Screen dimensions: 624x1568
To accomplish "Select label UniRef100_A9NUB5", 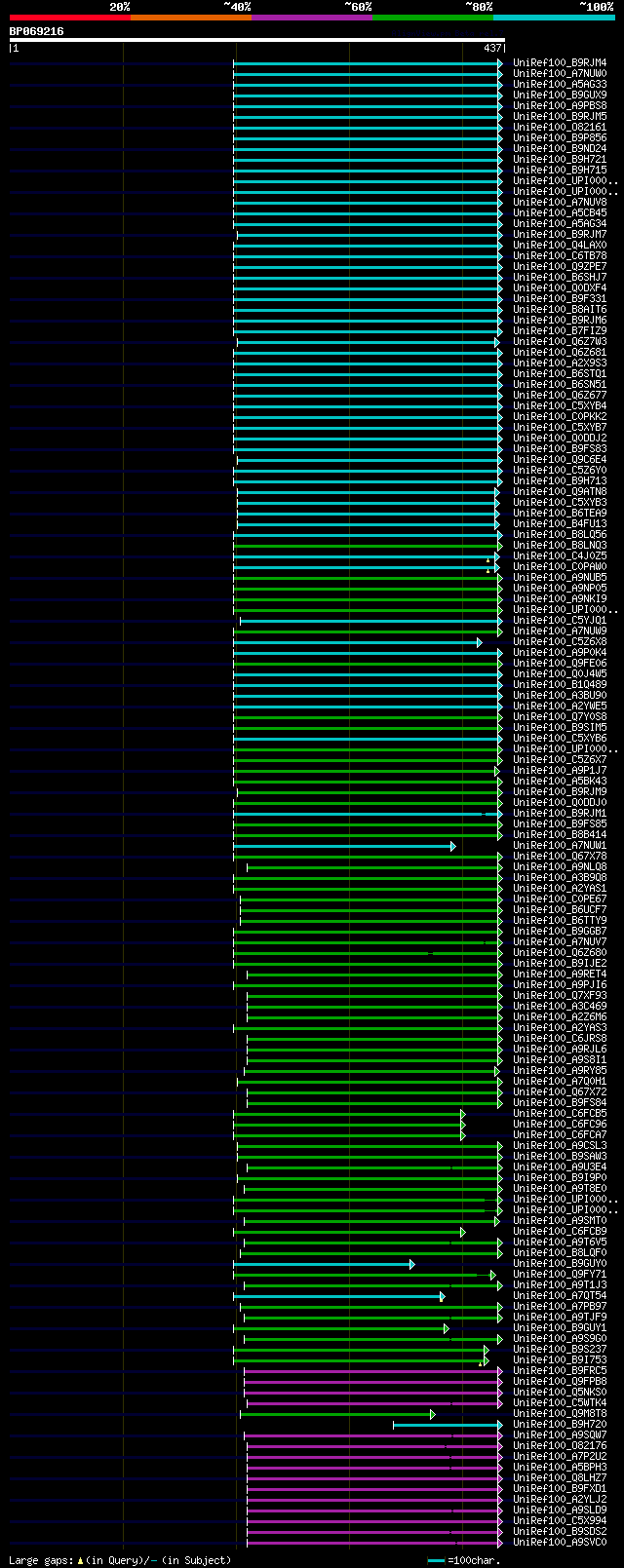I will (560, 578).
